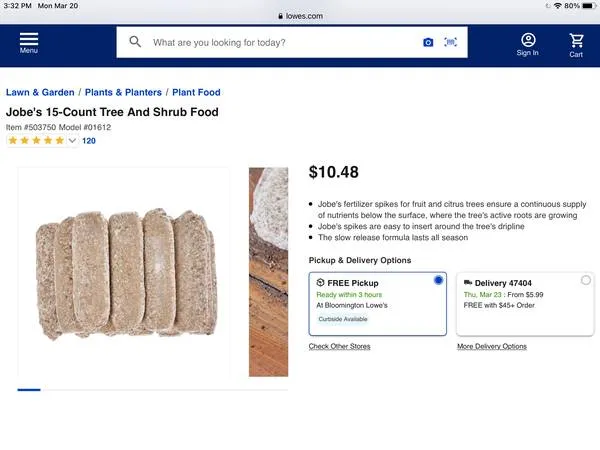Viewport: 600px width, 450px height.
Task: Click Check Other Stores link
Action: point(339,346)
